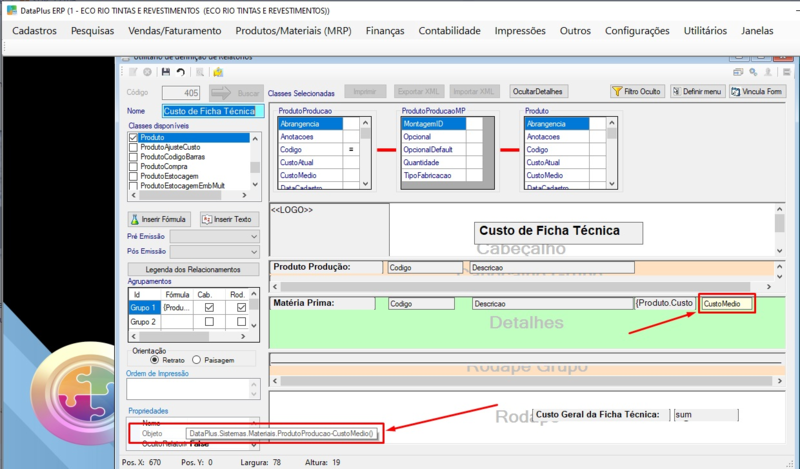The height and width of the screenshot is (469, 800).
Task: Select MontagemID in ProdutoProducaoMP list
Action: click(x=433, y=124)
